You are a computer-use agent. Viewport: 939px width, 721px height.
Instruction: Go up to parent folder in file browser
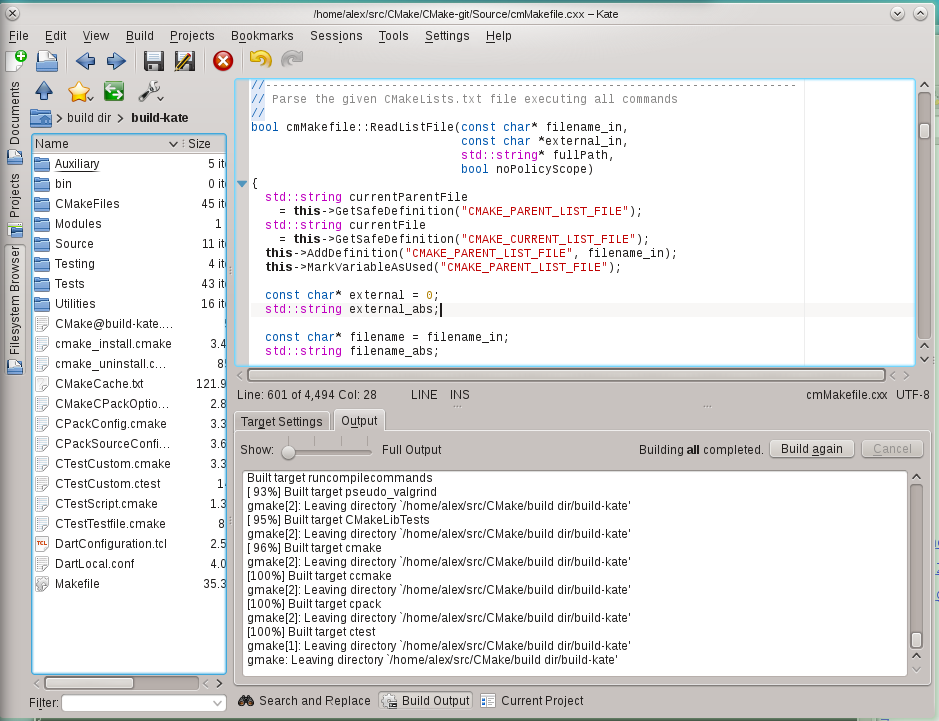click(x=44, y=92)
